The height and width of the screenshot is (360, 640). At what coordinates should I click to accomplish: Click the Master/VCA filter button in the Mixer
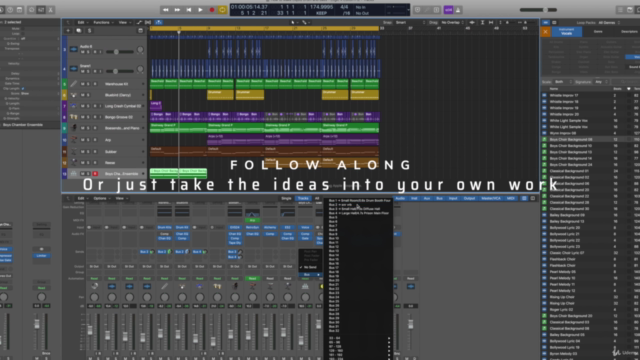[x=491, y=198]
